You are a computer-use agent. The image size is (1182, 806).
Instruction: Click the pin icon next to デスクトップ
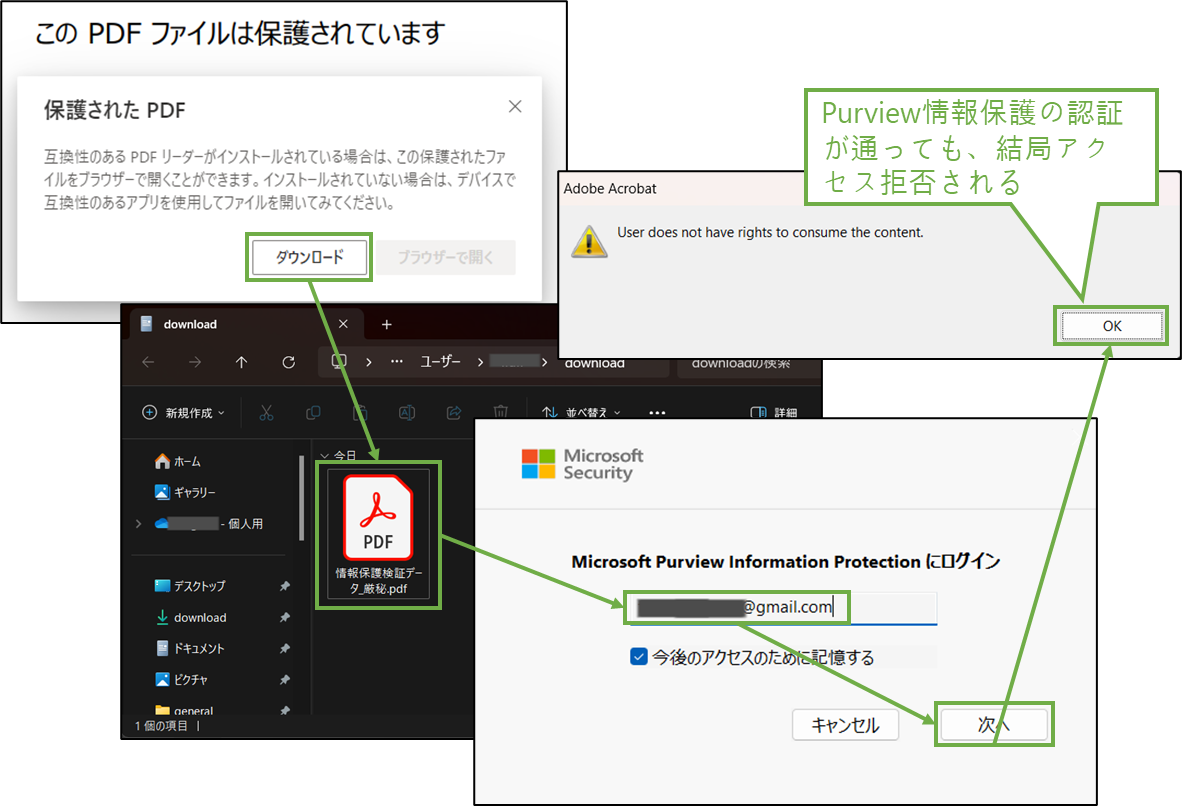click(284, 586)
